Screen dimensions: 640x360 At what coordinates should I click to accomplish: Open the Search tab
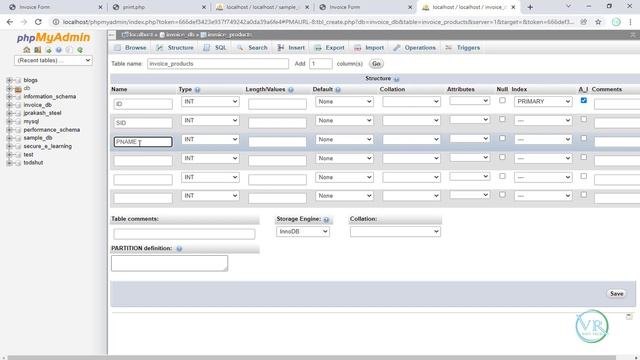point(252,48)
